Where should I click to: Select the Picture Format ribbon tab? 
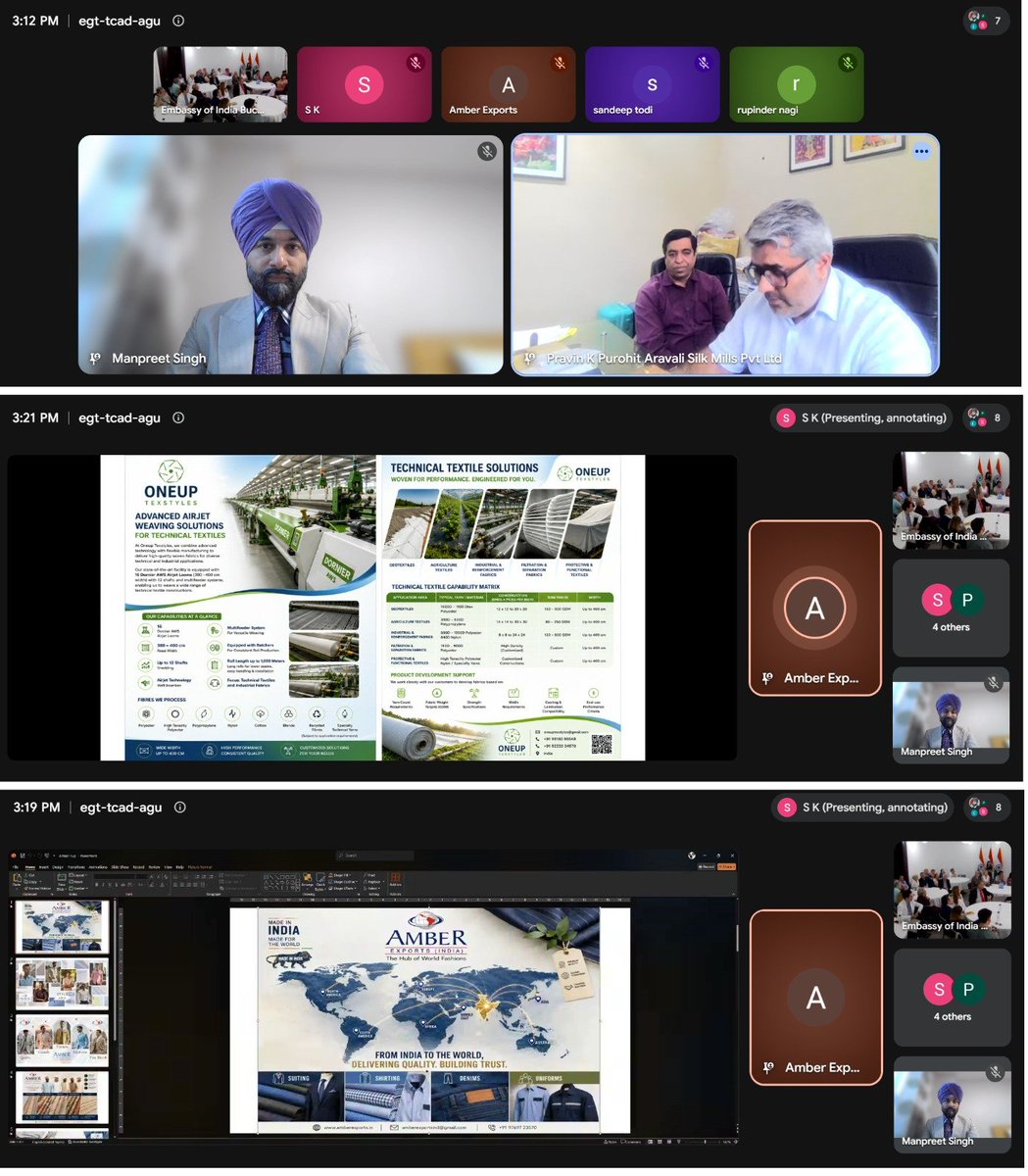click(200, 867)
